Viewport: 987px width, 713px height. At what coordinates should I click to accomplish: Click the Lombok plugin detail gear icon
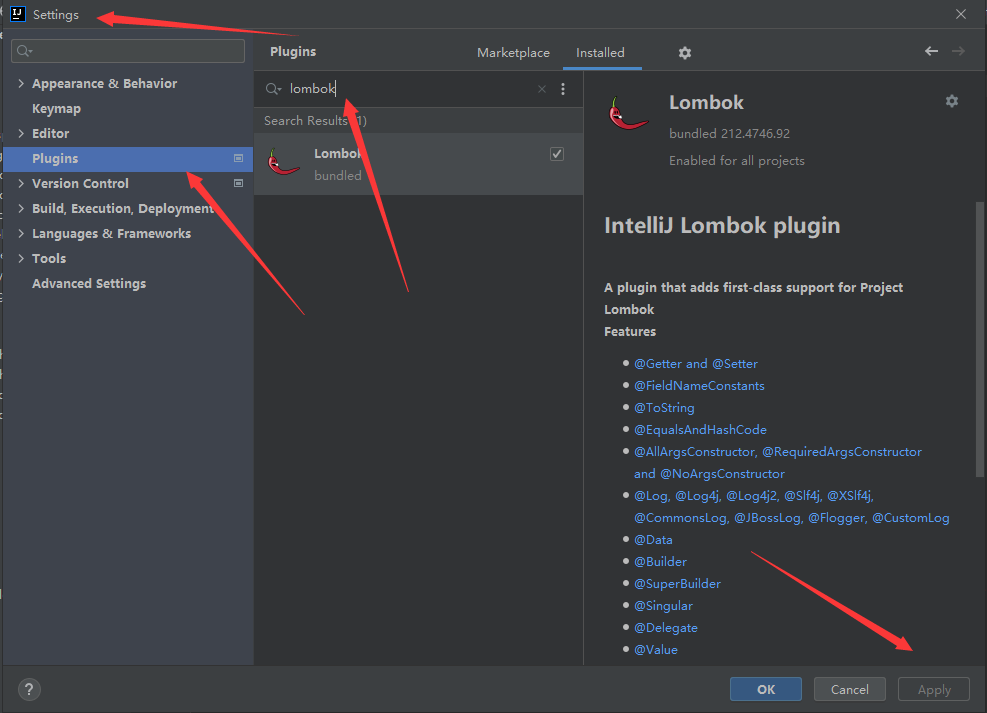(x=951, y=101)
